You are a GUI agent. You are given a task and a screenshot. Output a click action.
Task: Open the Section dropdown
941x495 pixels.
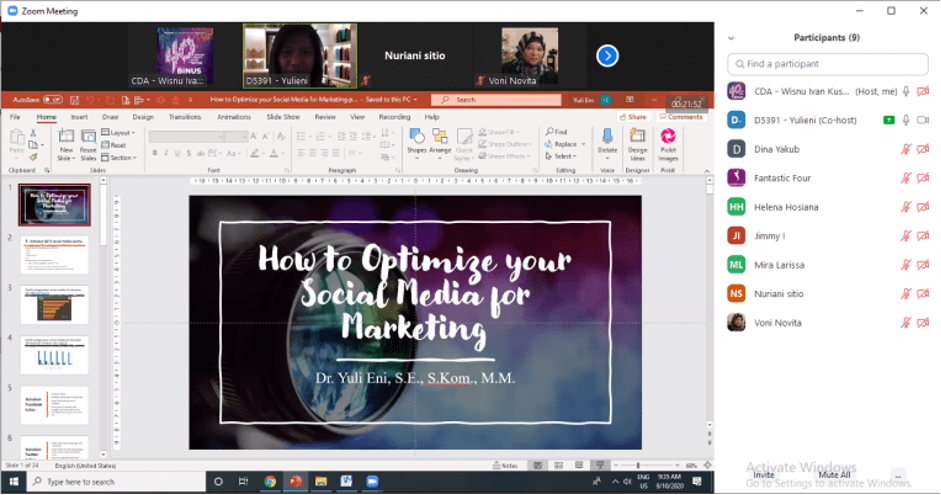119,158
